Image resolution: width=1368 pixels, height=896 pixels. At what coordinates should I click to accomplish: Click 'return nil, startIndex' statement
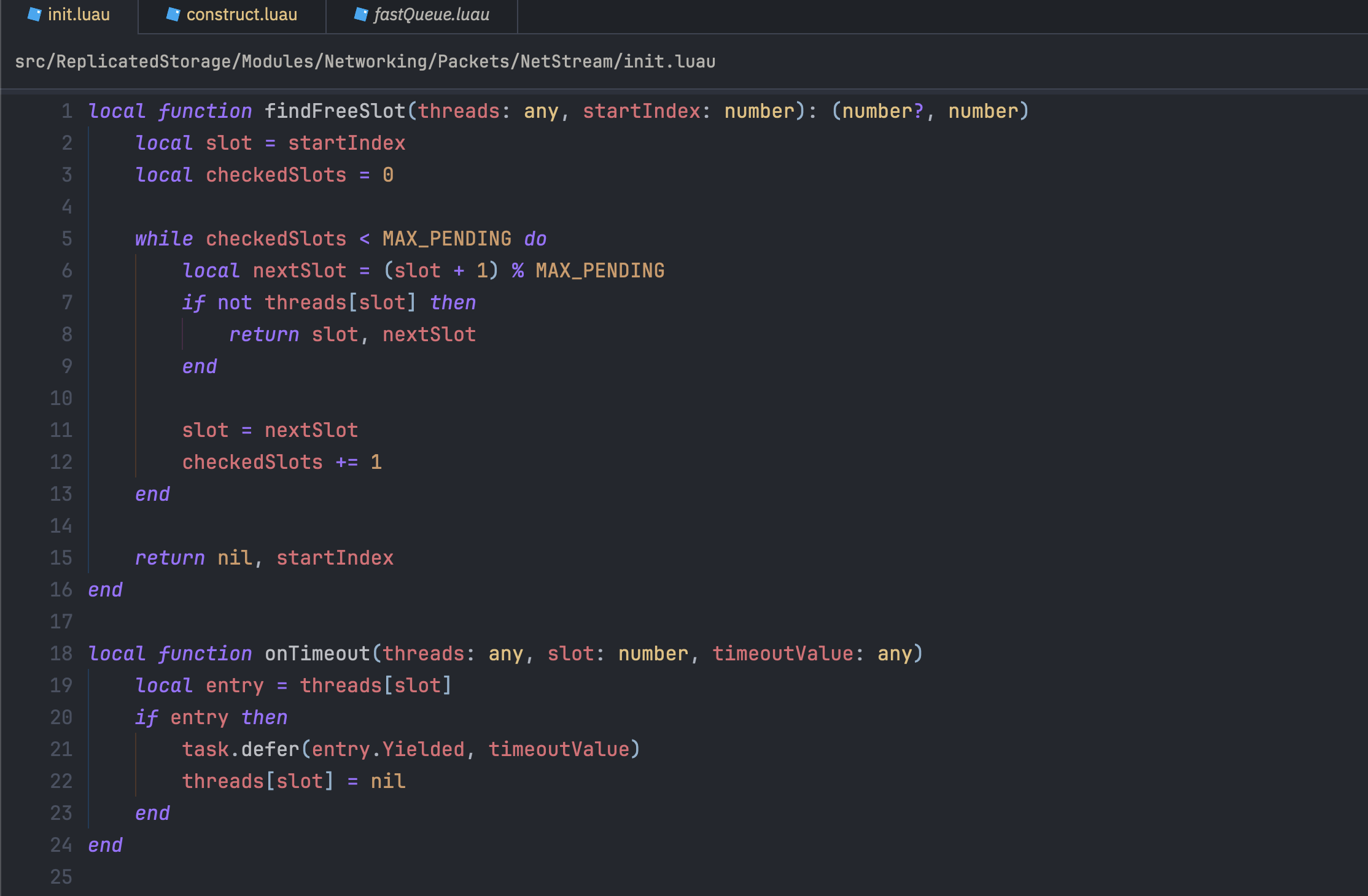tap(264, 558)
